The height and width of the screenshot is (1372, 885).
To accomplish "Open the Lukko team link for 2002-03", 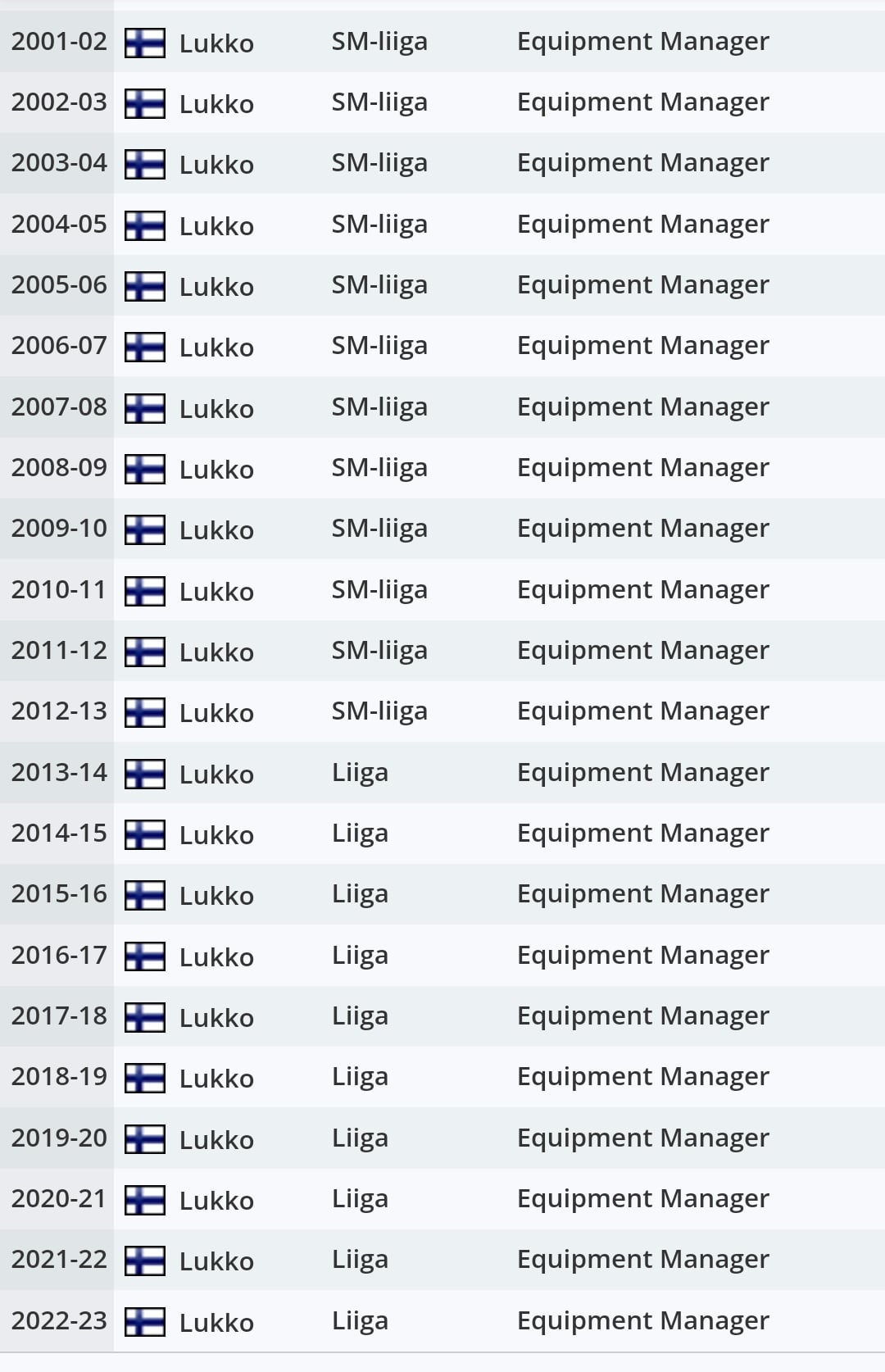I will [216, 104].
